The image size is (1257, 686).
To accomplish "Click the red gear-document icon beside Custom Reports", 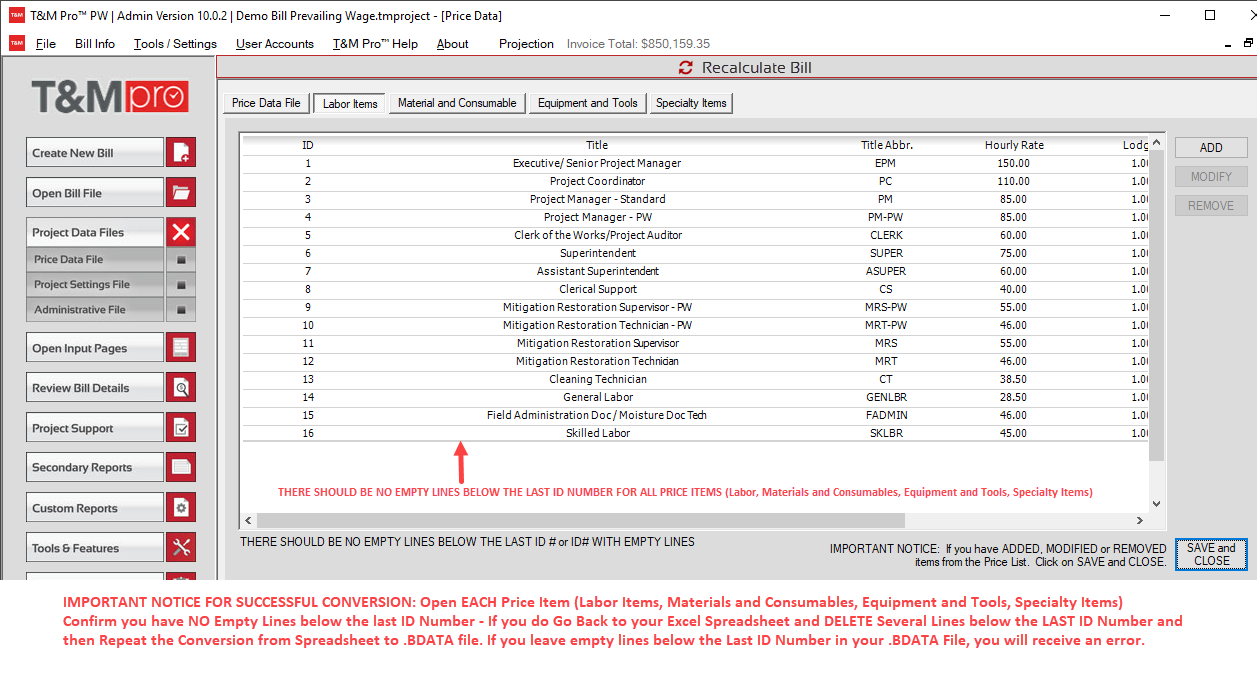I will (181, 508).
